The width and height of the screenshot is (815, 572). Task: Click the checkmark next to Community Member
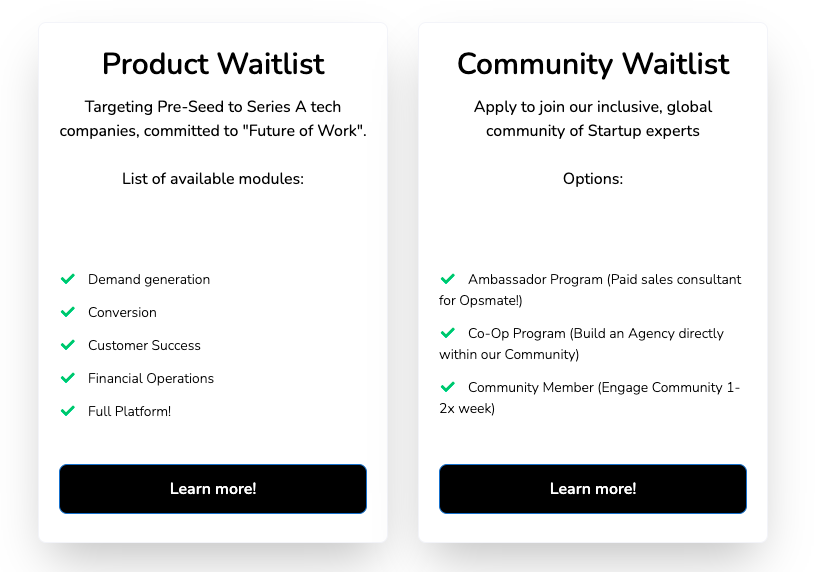click(x=448, y=387)
